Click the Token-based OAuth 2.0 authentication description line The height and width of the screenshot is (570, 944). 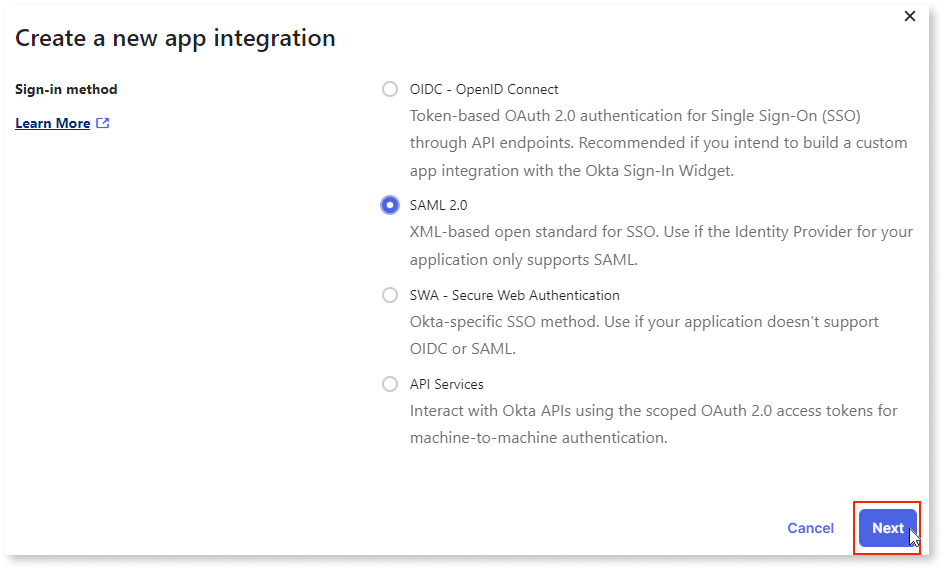pyautogui.click(x=635, y=116)
